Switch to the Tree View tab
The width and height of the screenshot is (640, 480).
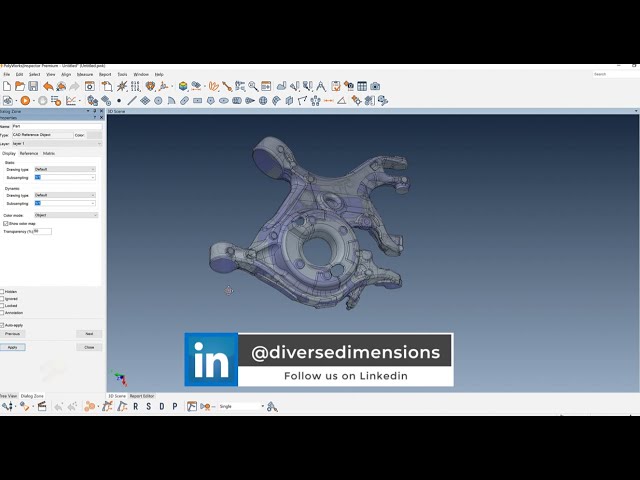pos(8,396)
